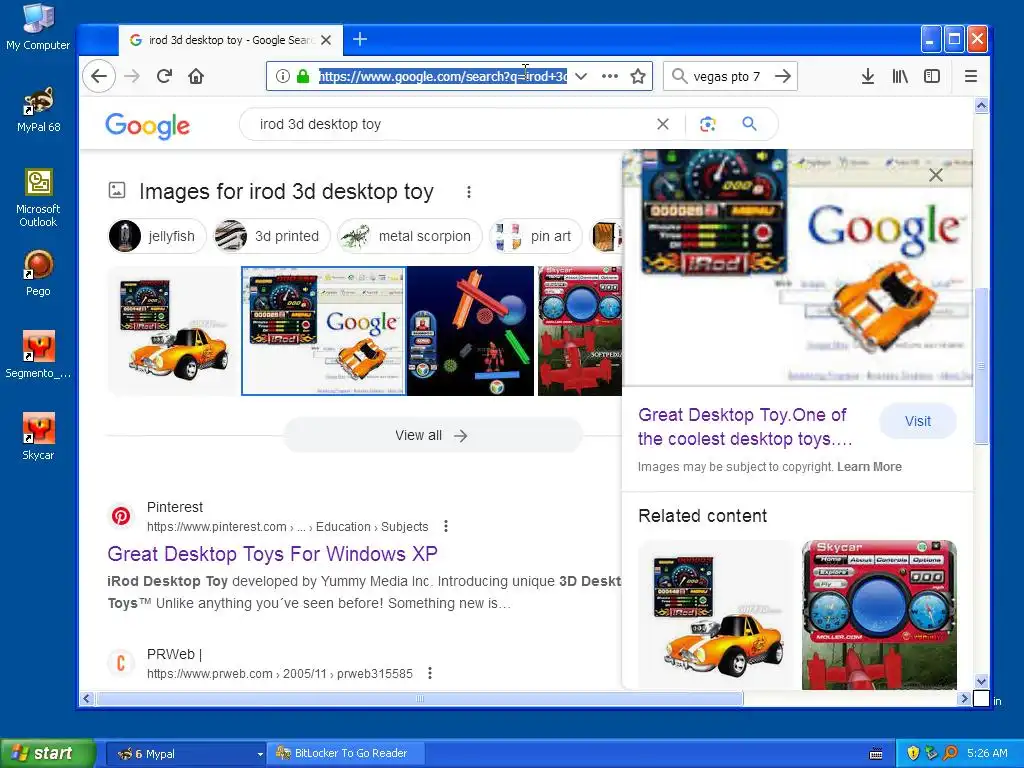Open the Windows Start menu
The height and width of the screenshot is (768, 1024).
point(47,753)
